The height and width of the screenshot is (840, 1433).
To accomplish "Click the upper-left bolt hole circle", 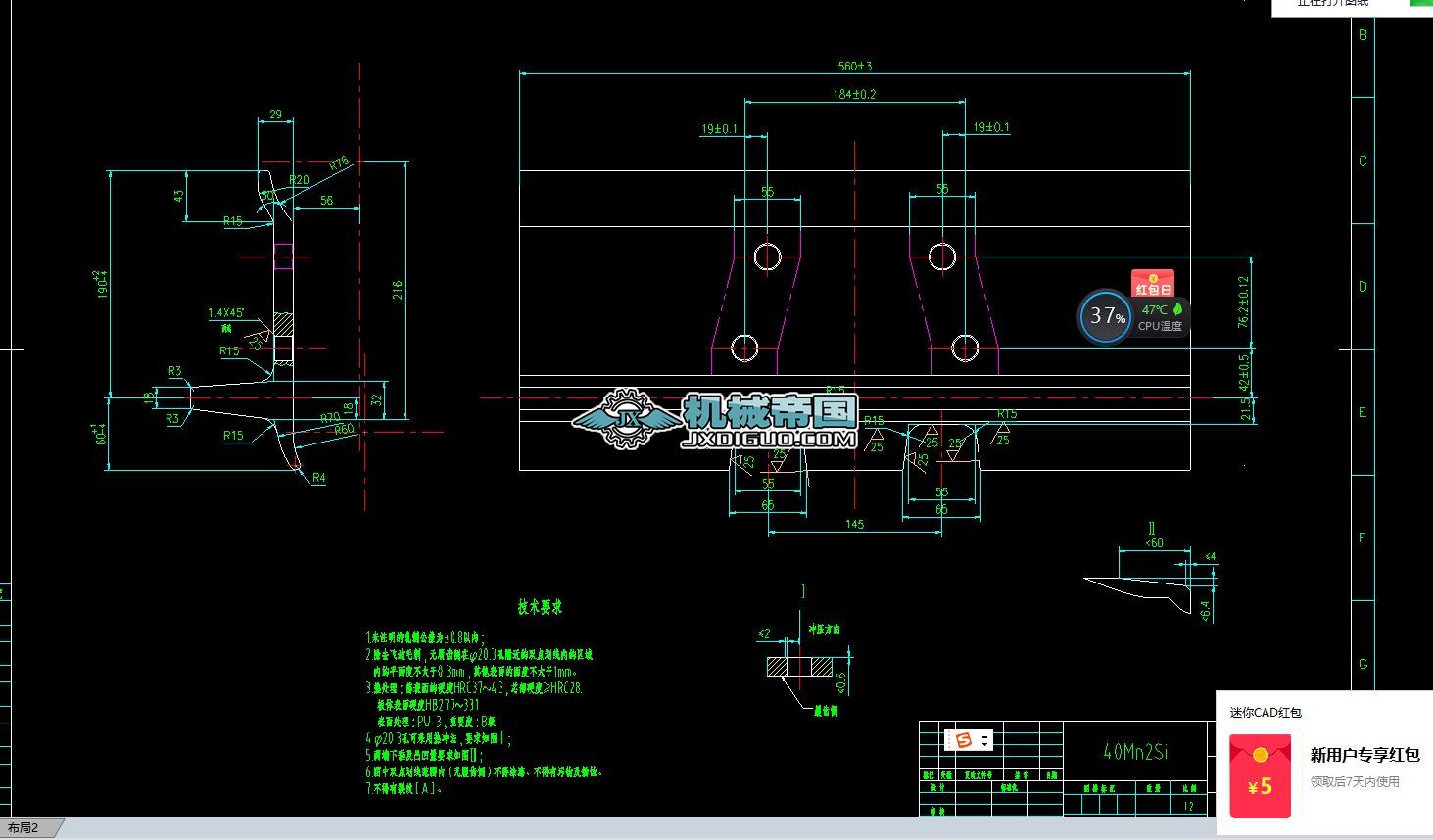I will pyautogui.click(x=767, y=257).
